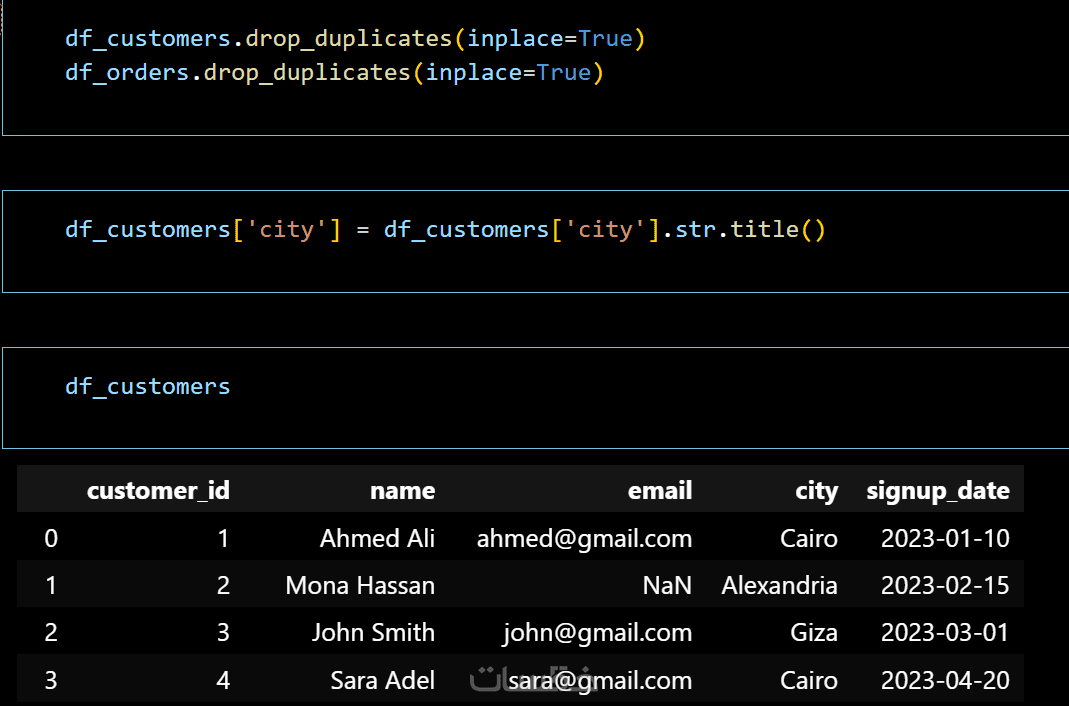
Task: Click the 2023-04-20 signup date
Action: (x=945, y=680)
